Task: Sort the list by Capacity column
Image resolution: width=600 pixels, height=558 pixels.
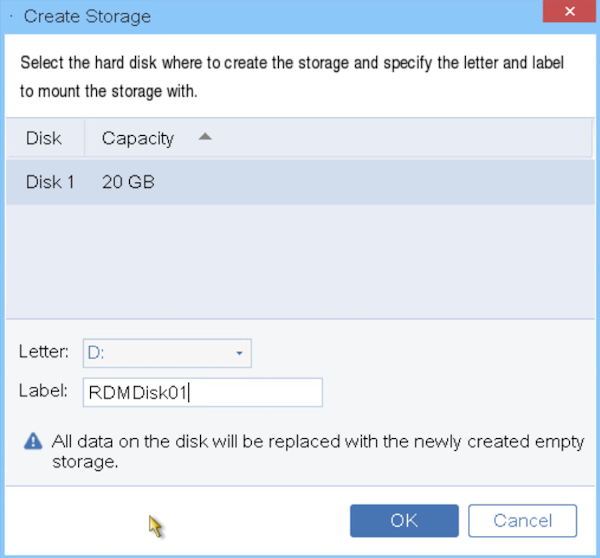Action: 138,138
